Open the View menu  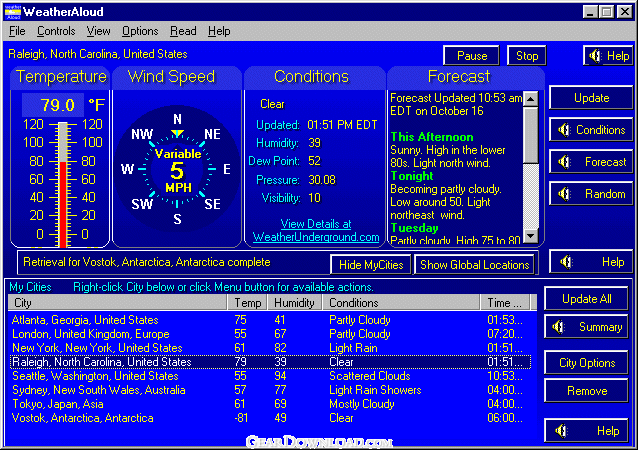pos(98,31)
